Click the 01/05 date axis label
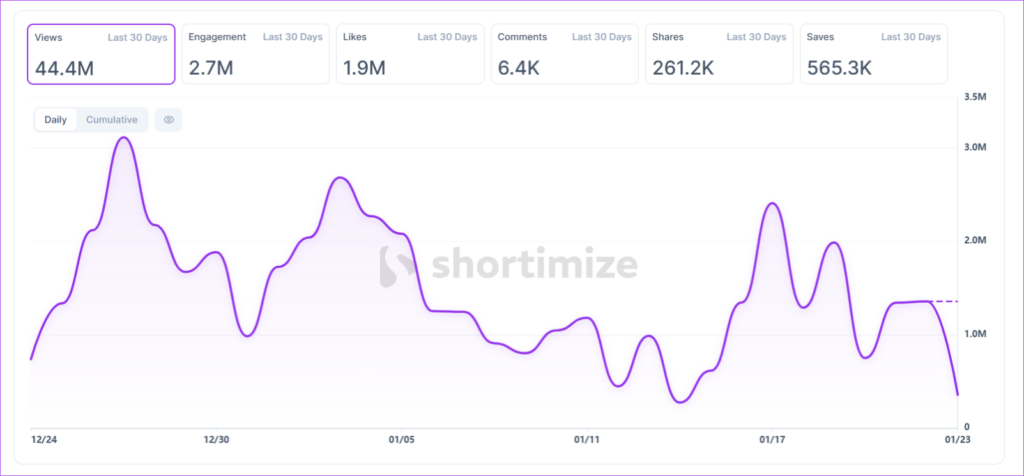This screenshot has width=1024, height=476. (401, 439)
